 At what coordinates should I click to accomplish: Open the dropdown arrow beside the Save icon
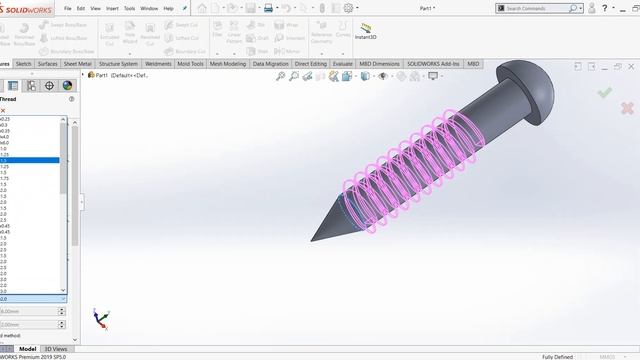click(259, 8)
